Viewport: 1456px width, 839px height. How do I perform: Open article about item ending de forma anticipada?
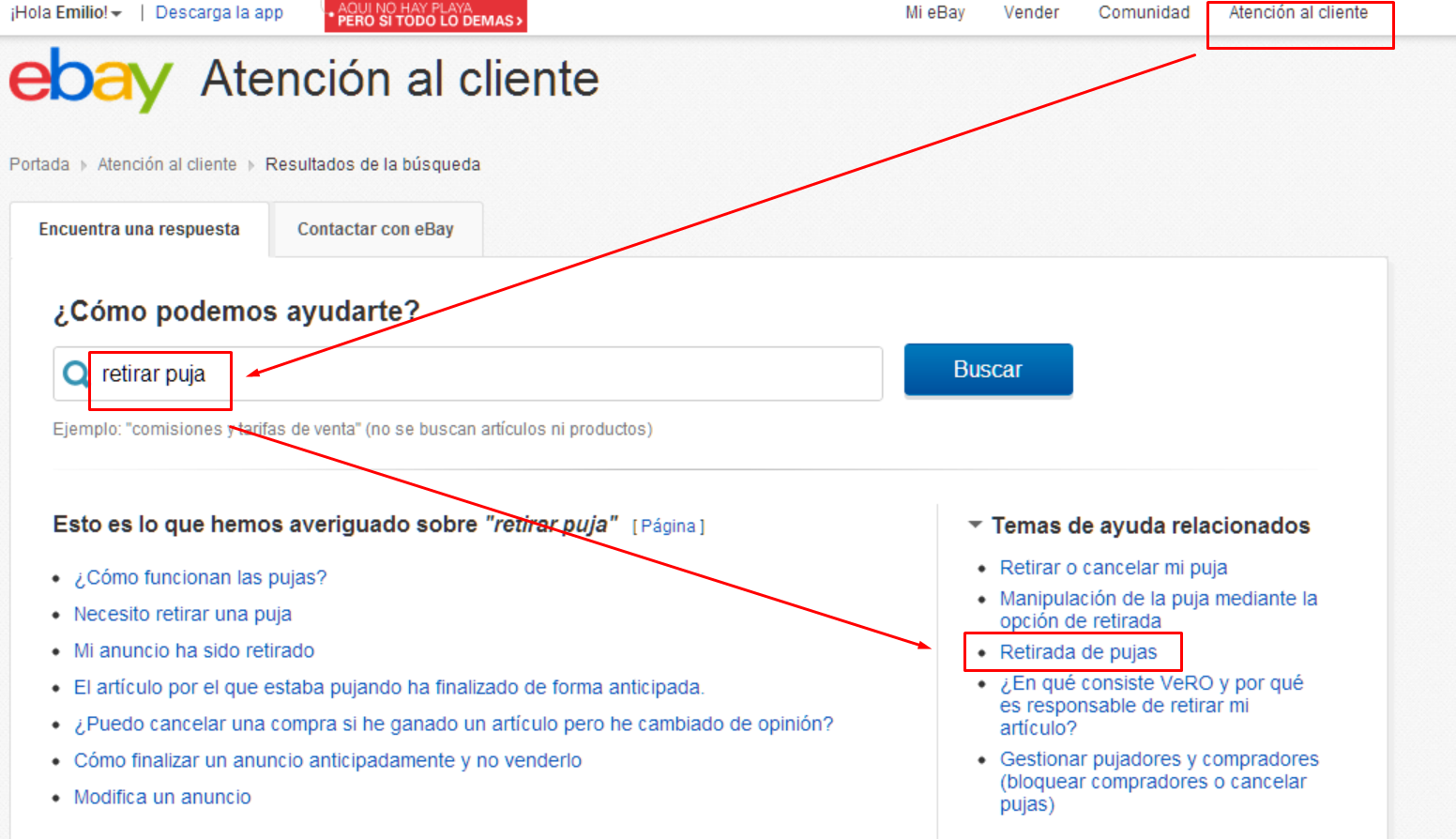point(389,687)
